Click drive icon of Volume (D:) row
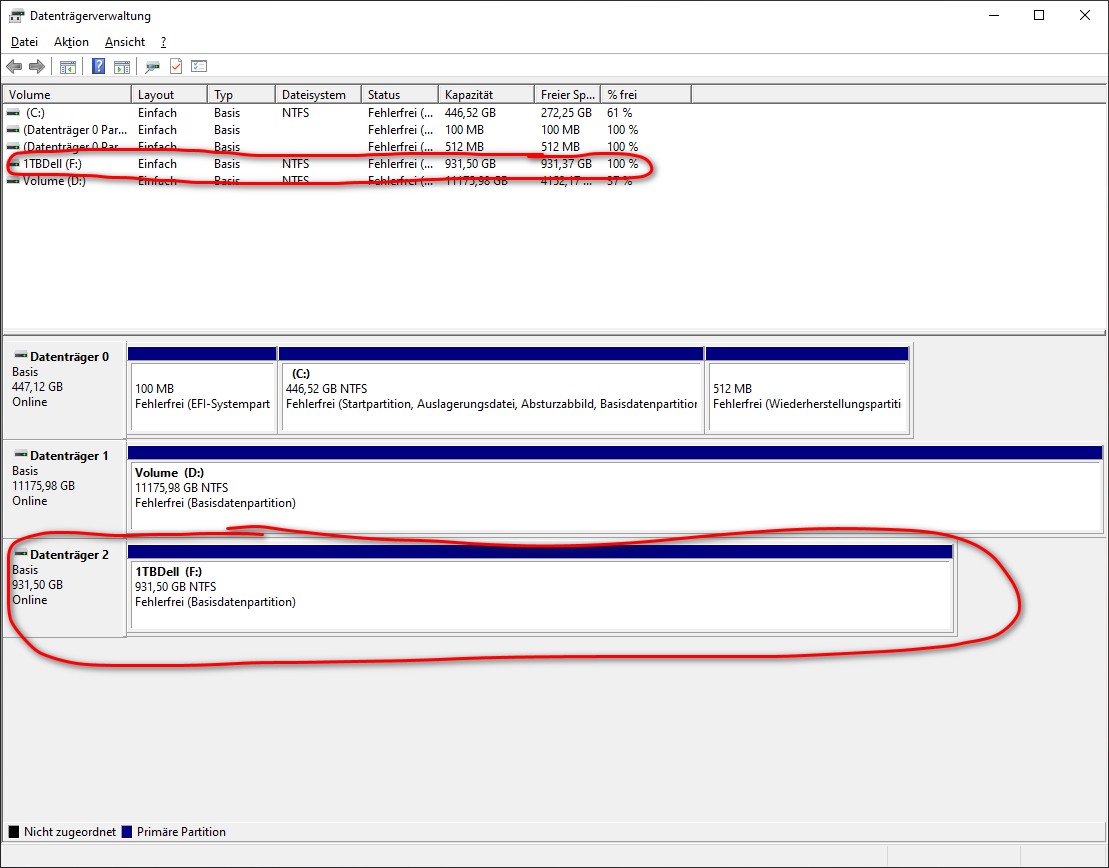 [x=13, y=181]
